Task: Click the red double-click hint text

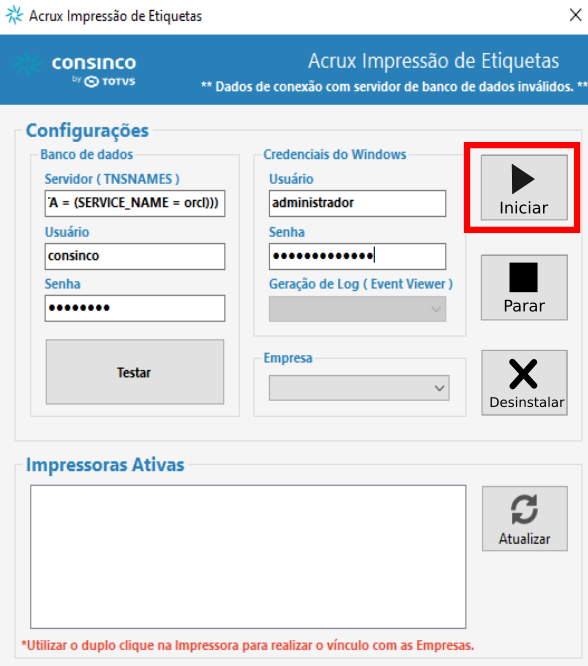Action: tap(248, 645)
